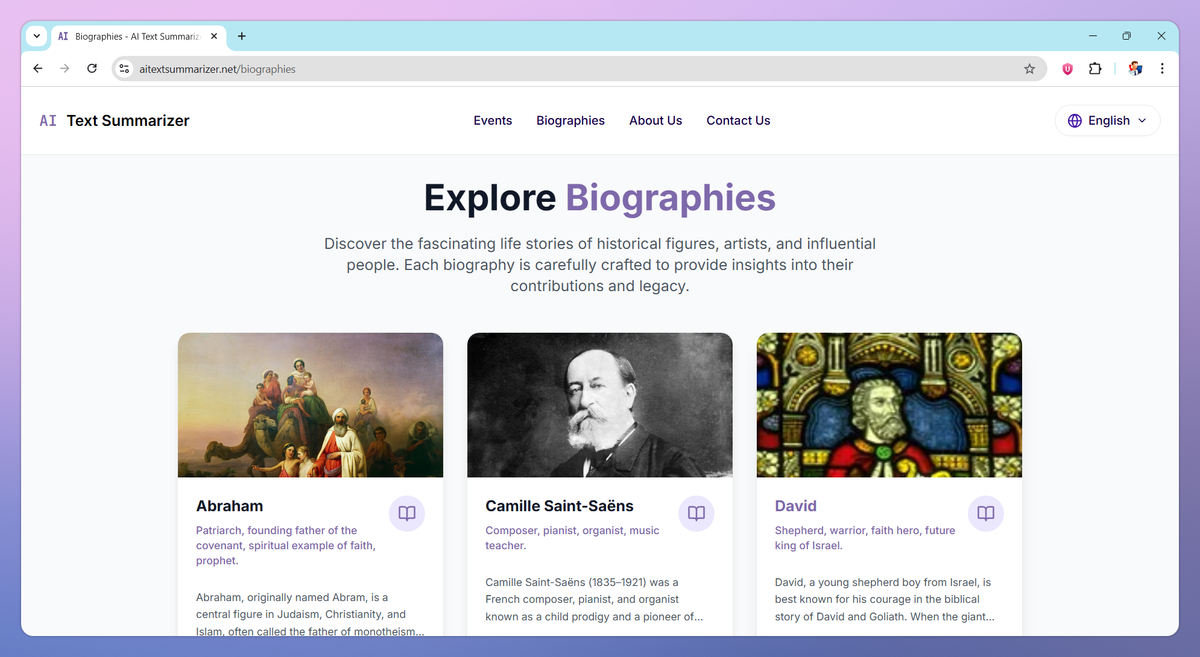Viewport: 1200px width, 657px height.
Task: Go forward to the next page
Action: pyautogui.click(x=65, y=69)
